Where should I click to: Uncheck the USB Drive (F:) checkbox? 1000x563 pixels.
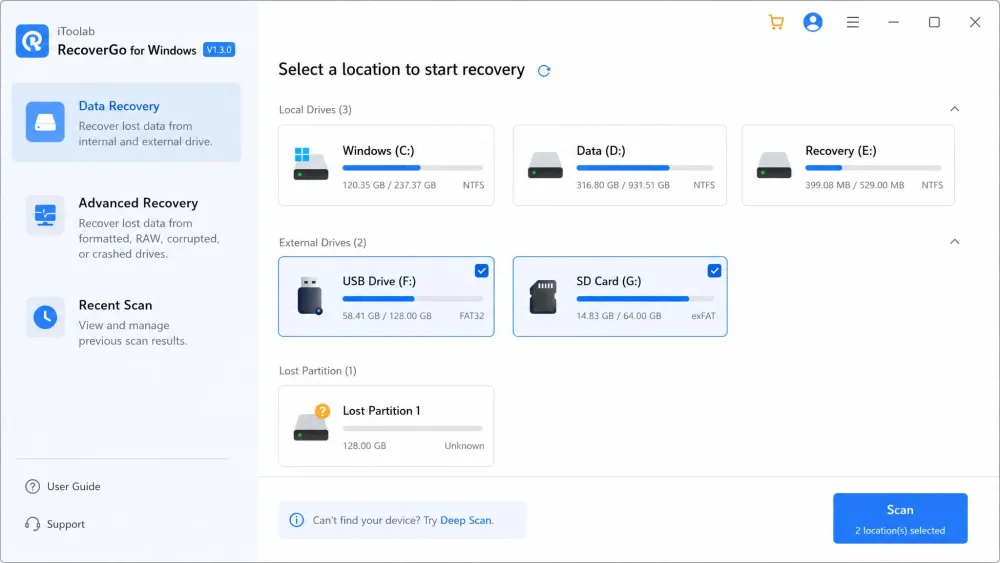pos(482,271)
